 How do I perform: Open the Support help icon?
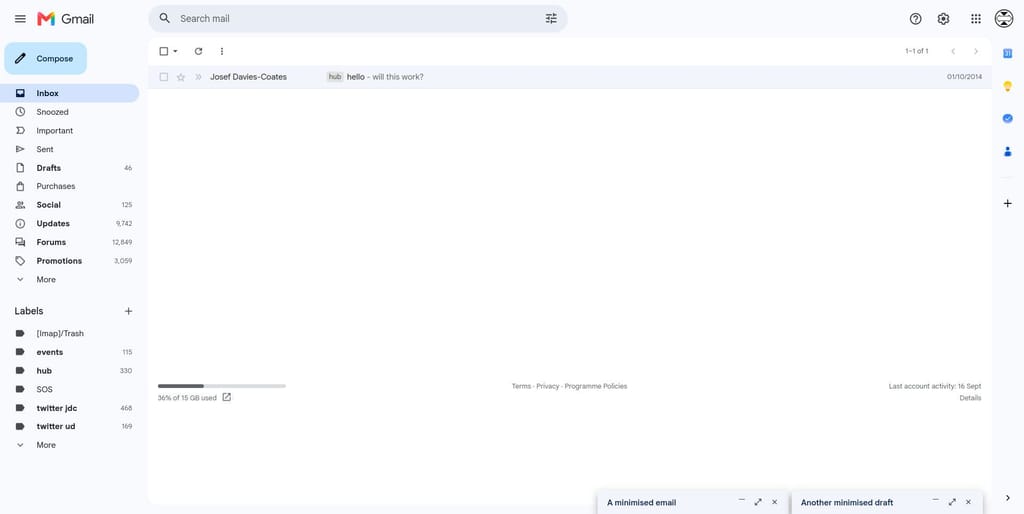pyautogui.click(x=916, y=19)
